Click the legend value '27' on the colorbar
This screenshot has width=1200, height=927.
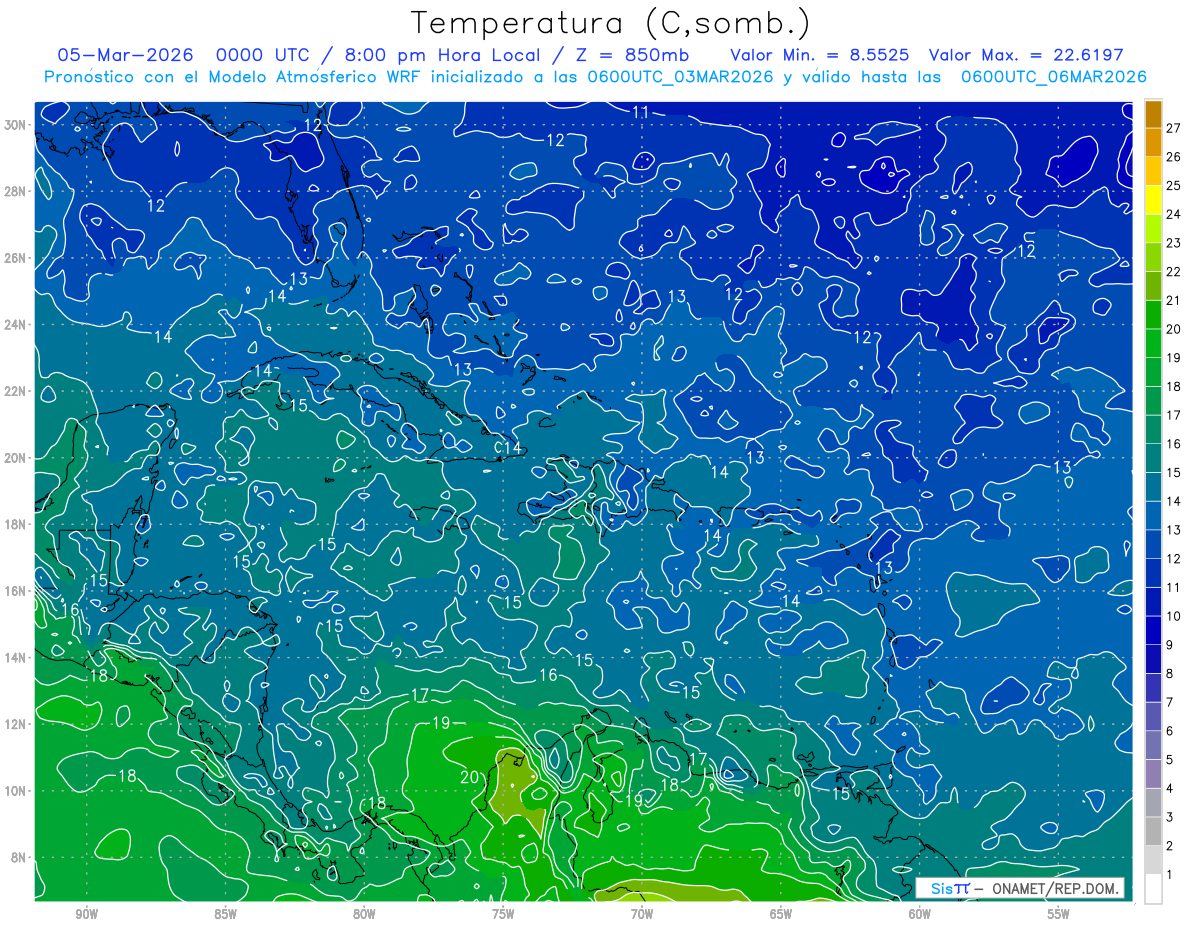pos(1174,128)
